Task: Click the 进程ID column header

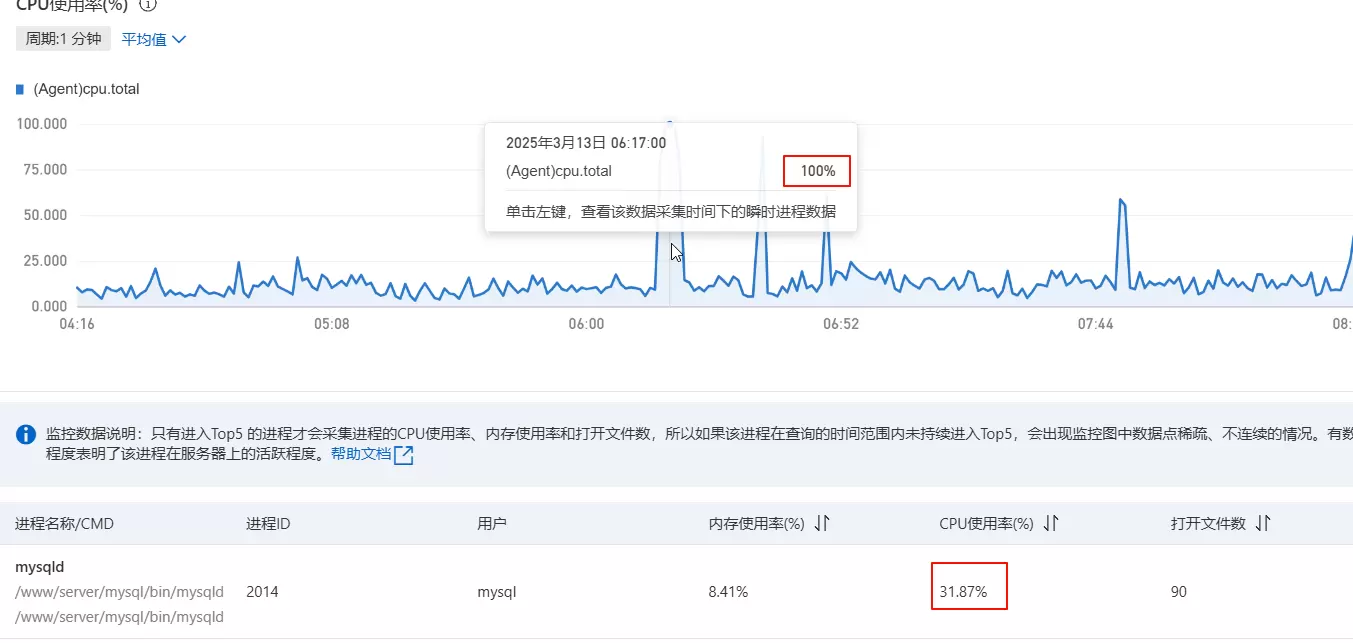Action: (268, 524)
